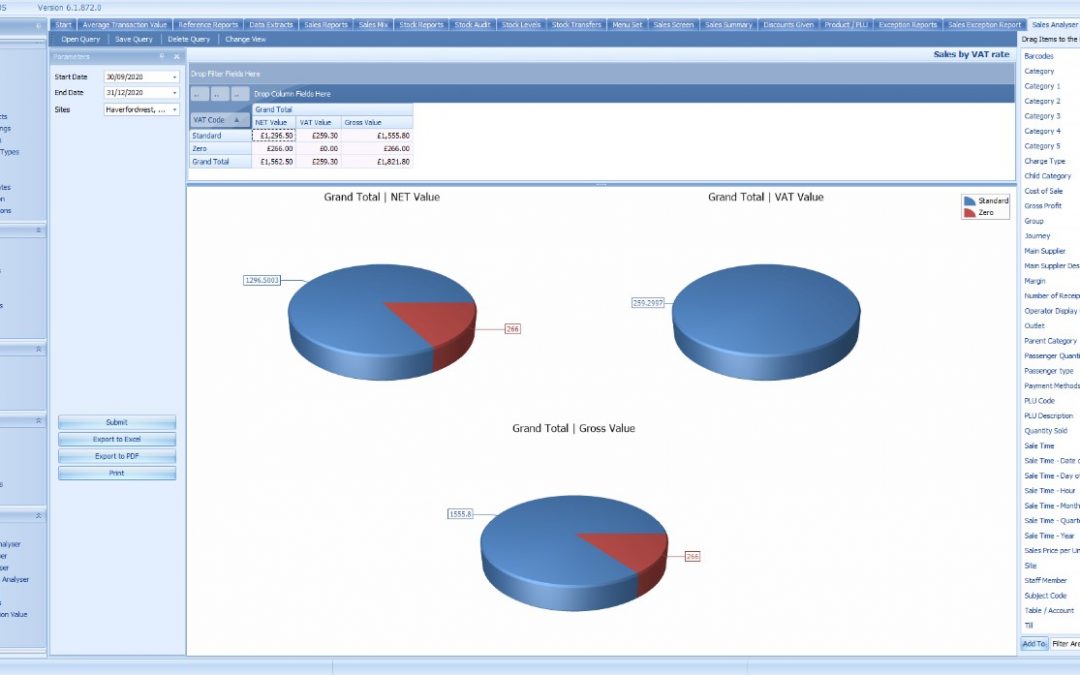Select the Barcodes field in the field list
Viewport: 1080px width, 675px height.
(x=1037, y=55)
